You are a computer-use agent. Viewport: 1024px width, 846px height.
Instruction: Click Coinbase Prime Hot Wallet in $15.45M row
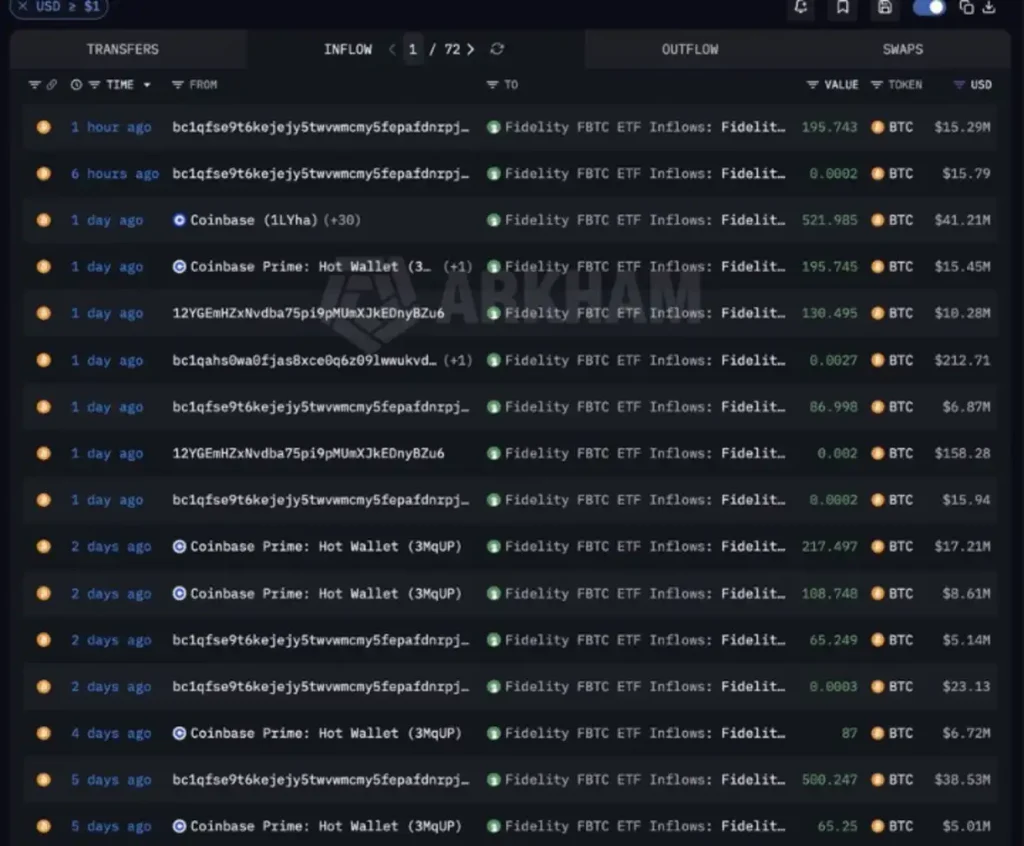point(311,267)
